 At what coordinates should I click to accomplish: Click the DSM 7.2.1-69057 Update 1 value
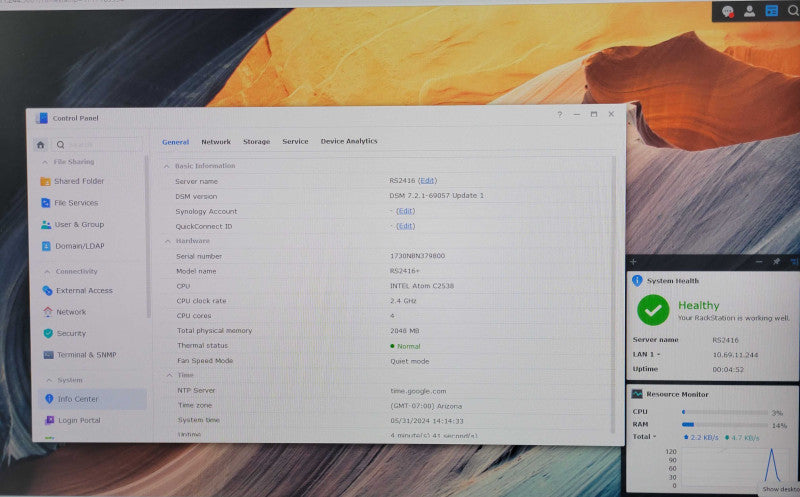(437, 195)
